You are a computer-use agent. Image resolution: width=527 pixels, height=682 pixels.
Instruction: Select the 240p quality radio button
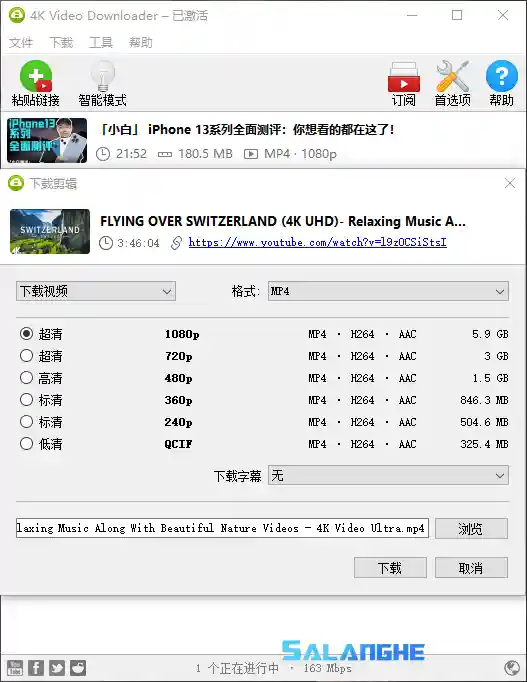(27, 421)
